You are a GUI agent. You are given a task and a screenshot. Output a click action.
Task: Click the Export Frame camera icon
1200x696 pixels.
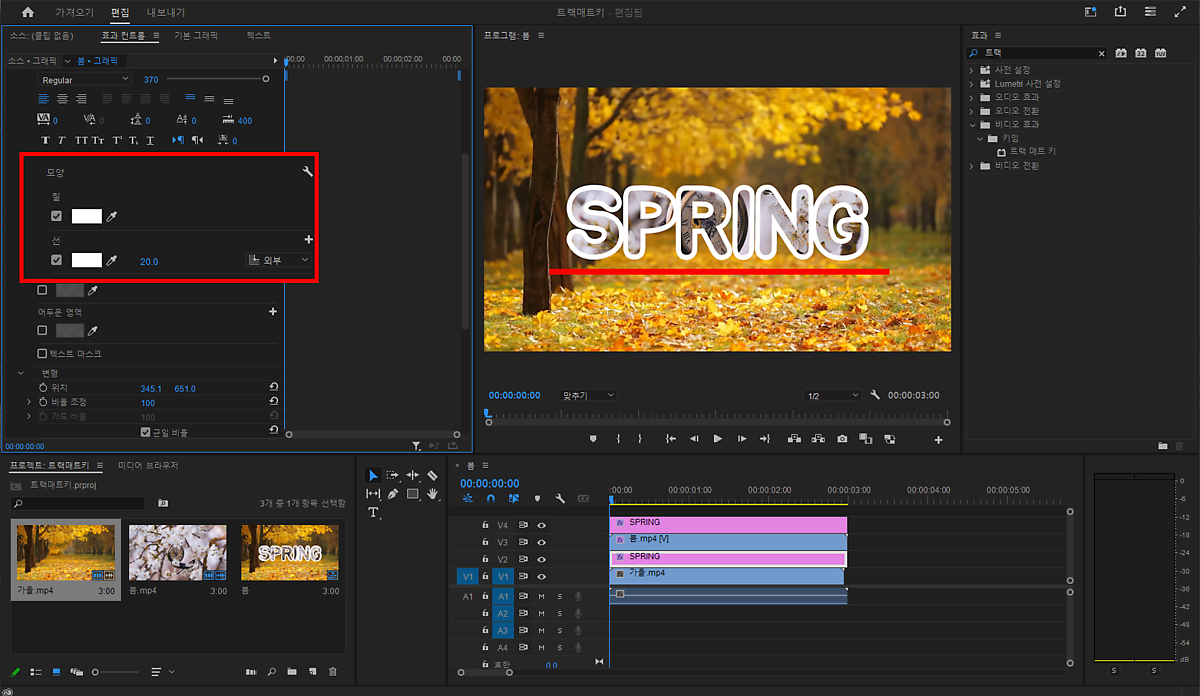842,438
